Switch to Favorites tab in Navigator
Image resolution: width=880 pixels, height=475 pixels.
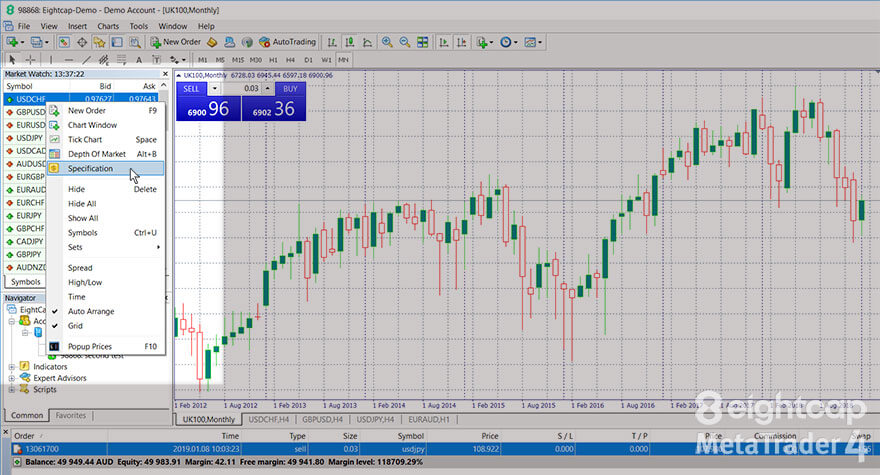pyautogui.click(x=71, y=415)
